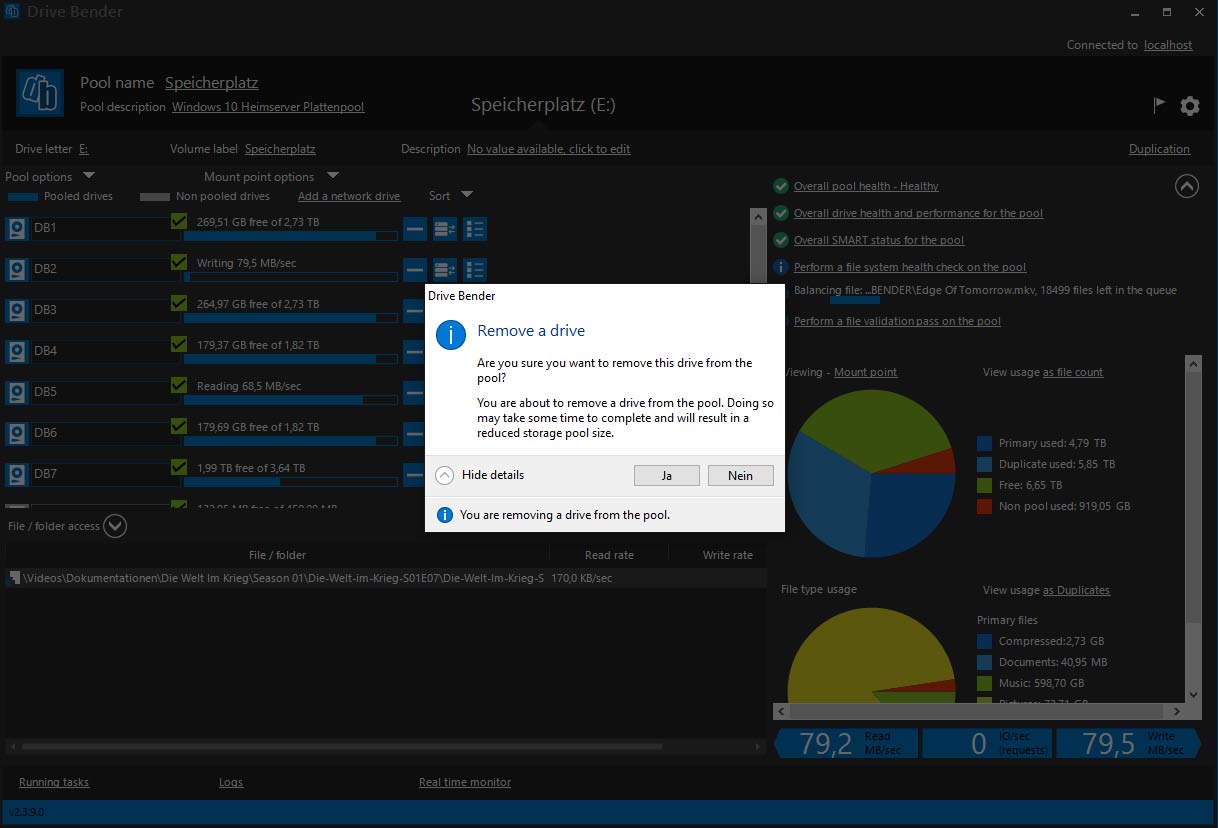Click the minus remove icon for DB3
Viewport: 1218px width, 828px height.
pyautogui.click(x=414, y=311)
